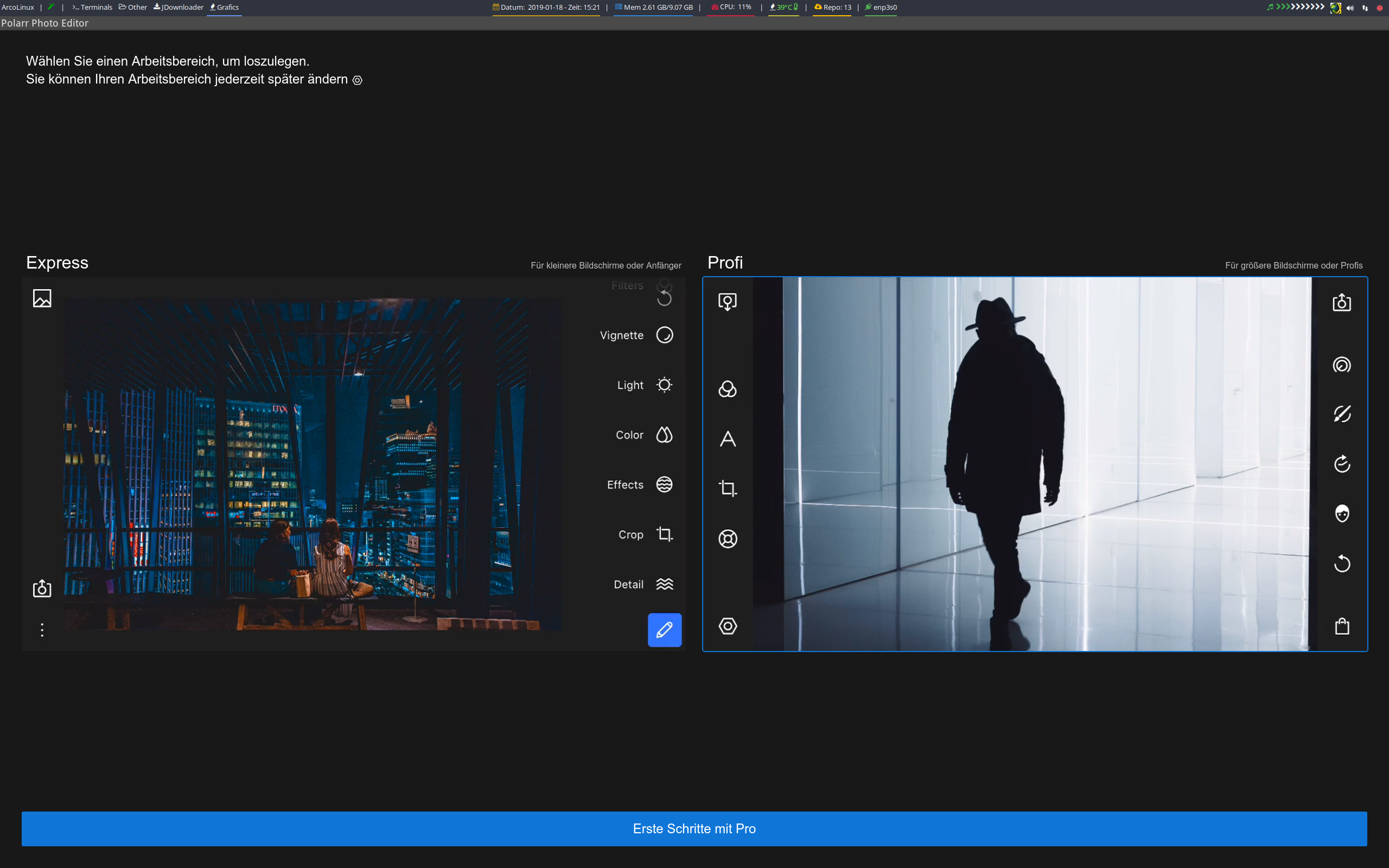Screen dimensions: 1389x868
Task: Click the face retouch icon in Profi
Action: pos(1341,513)
